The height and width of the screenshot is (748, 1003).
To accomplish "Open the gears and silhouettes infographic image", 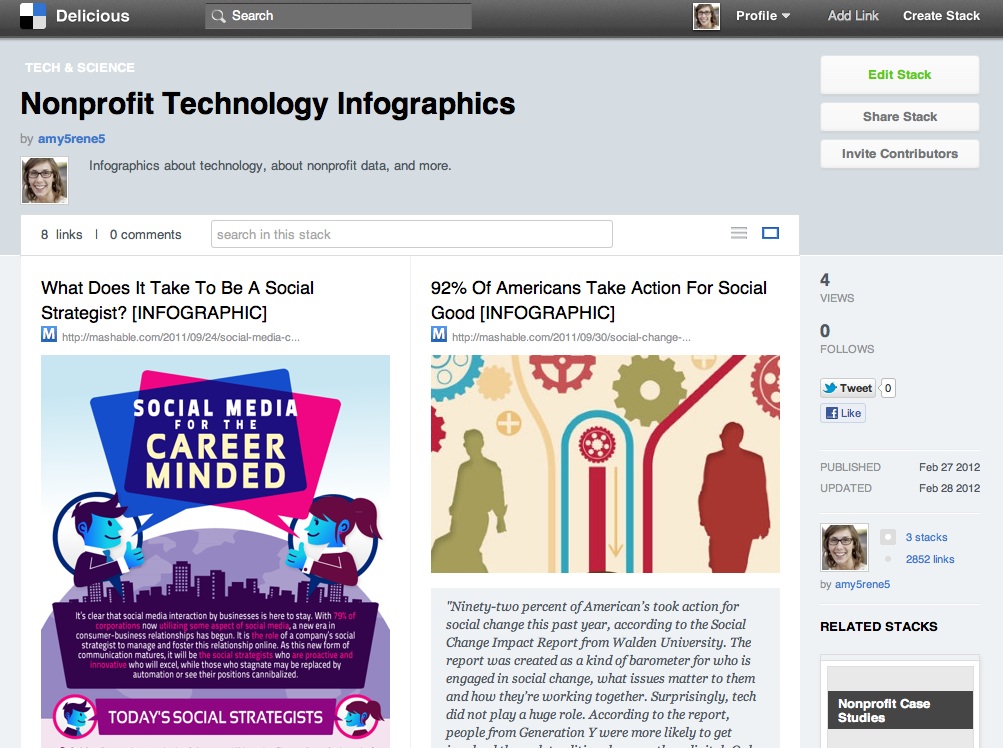I will [x=605, y=464].
